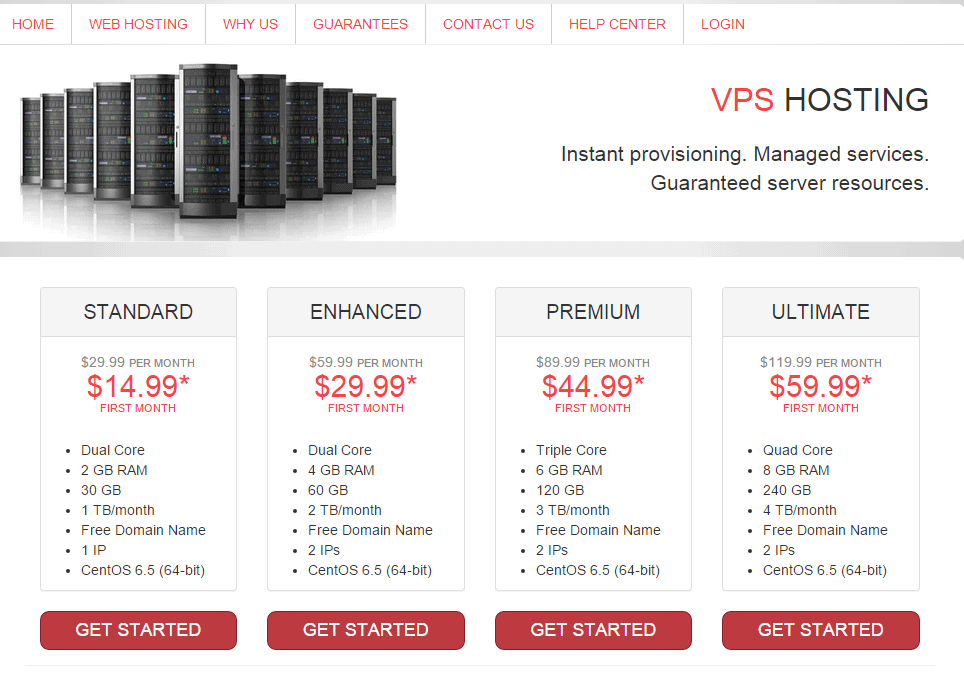
Task: Open the CONTACT US page
Action: [x=488, y=24]
